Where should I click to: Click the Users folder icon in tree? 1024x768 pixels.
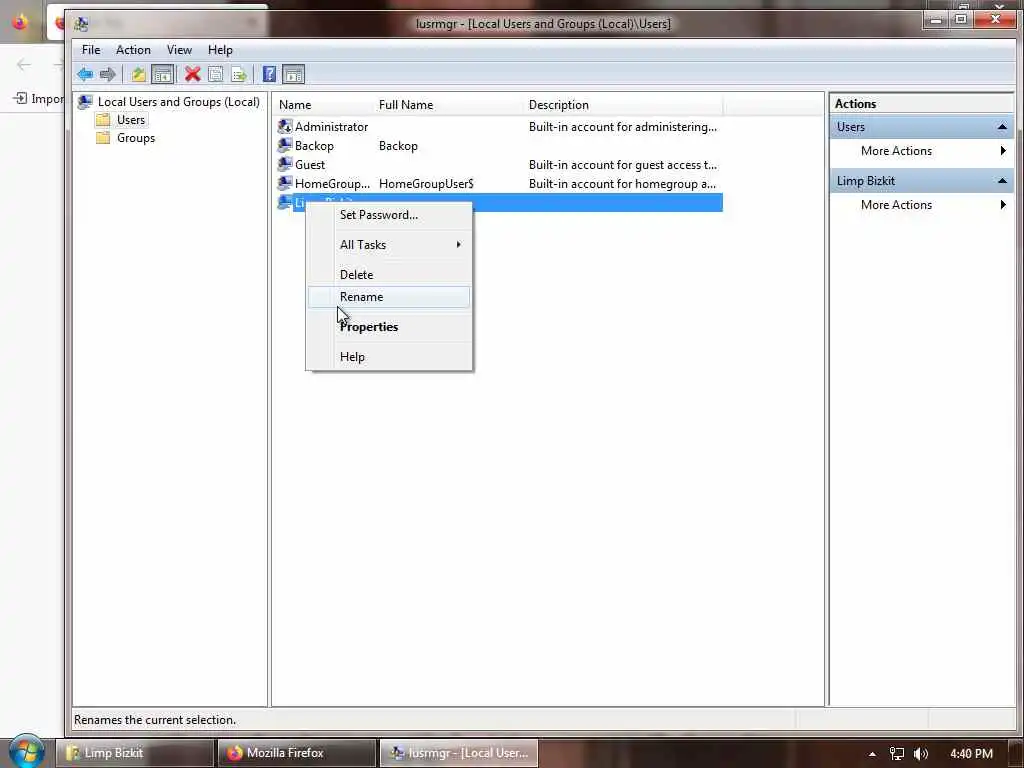(x=103, y=120)
